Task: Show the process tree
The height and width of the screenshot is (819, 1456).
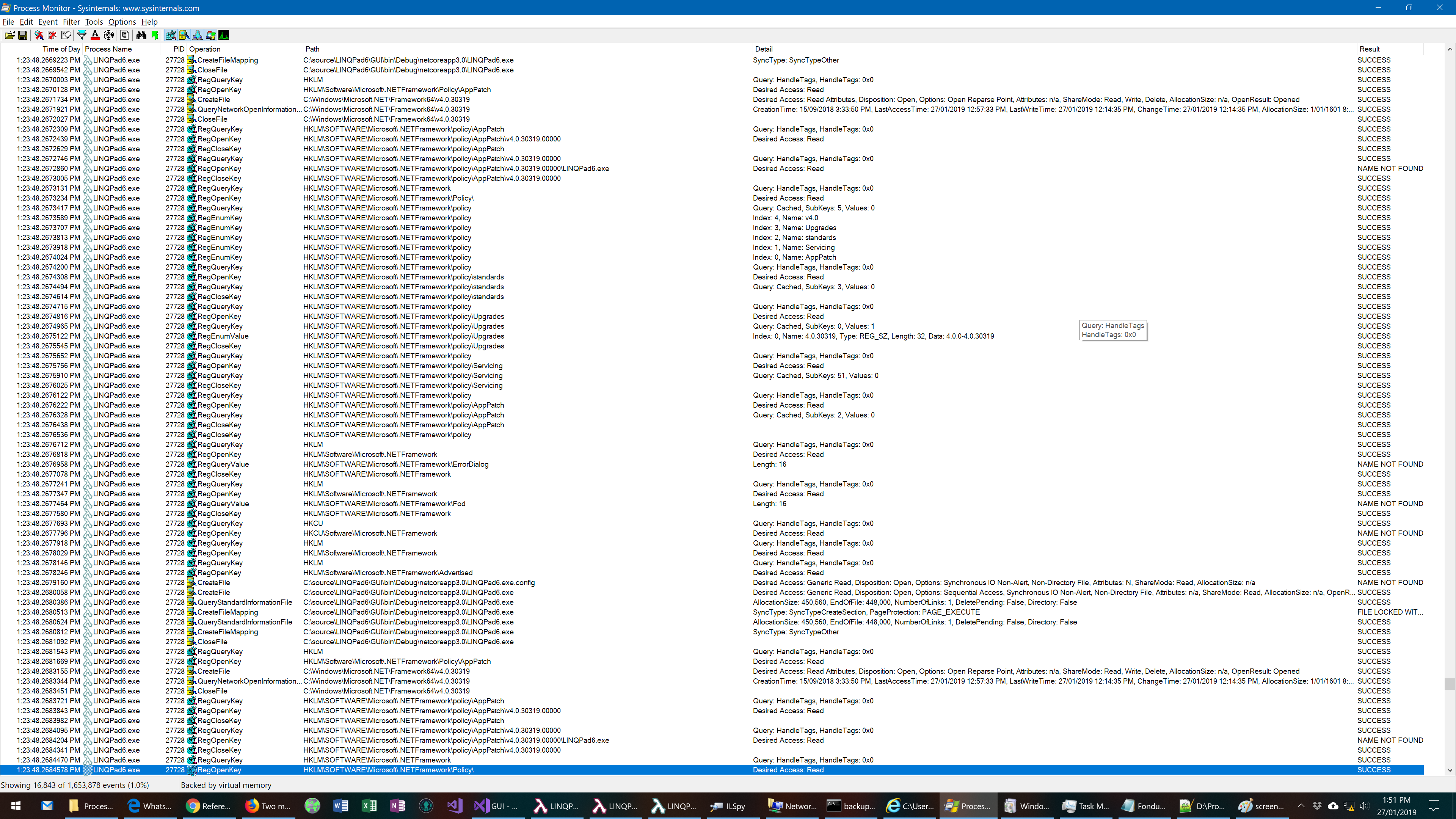Action: [x=124, y=35]
